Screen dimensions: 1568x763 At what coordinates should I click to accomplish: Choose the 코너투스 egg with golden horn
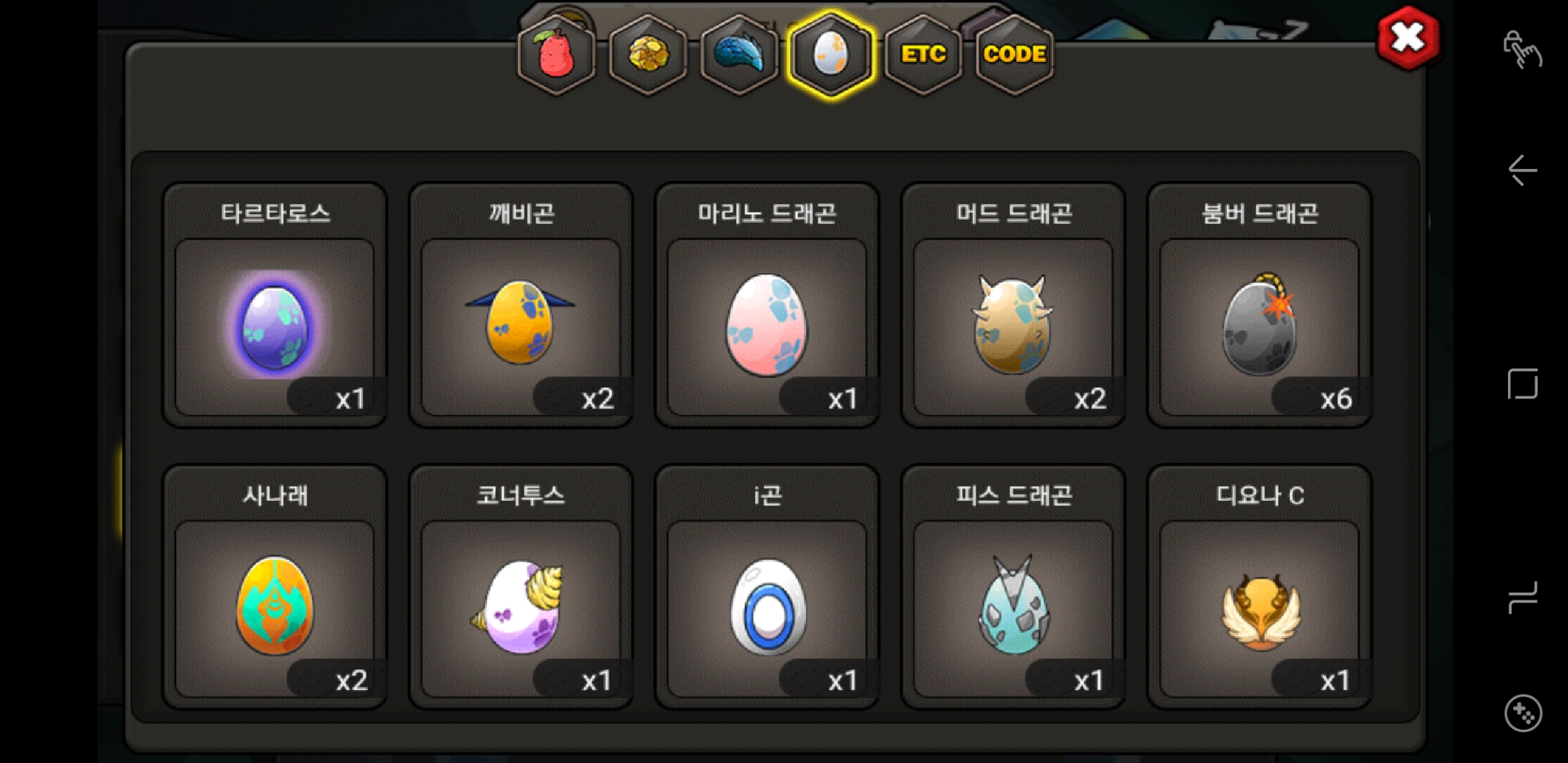coord(521,586)
